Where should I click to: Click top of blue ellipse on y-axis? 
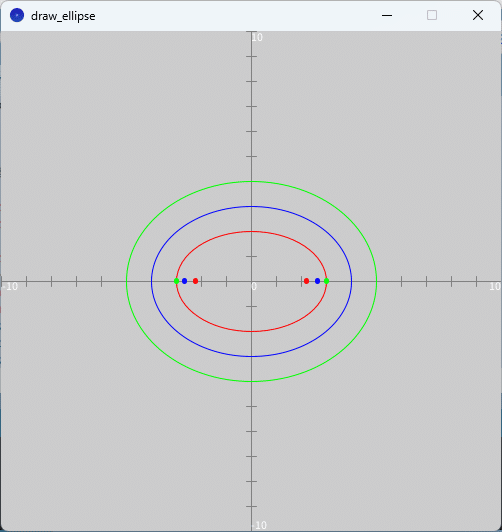pos(251,206)
